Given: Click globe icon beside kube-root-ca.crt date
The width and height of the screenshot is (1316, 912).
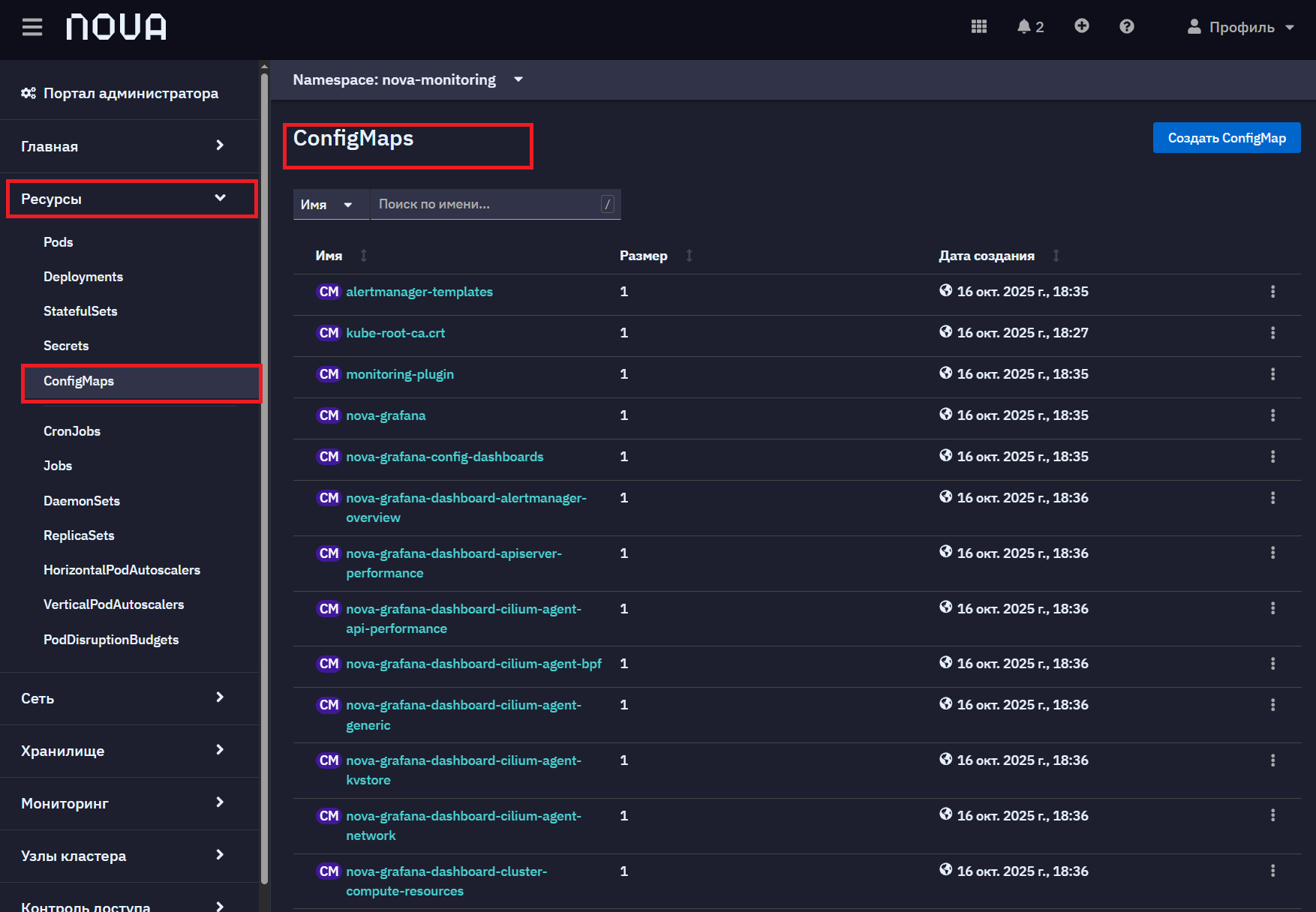Looking at the screenshot, I should pos(945,331).
